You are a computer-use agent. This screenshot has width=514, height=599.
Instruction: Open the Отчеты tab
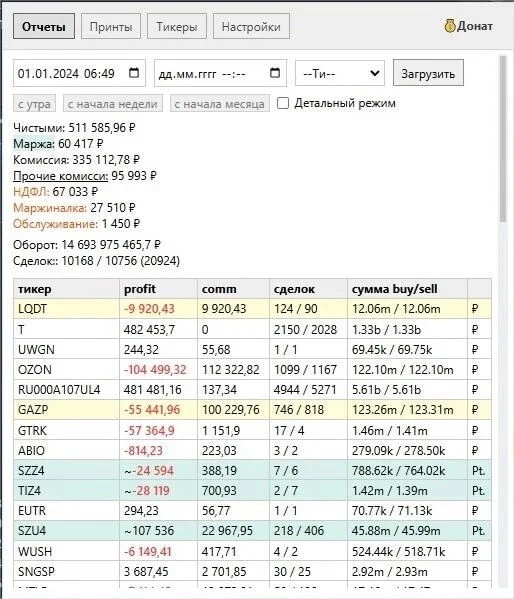(x=44, y=26)
